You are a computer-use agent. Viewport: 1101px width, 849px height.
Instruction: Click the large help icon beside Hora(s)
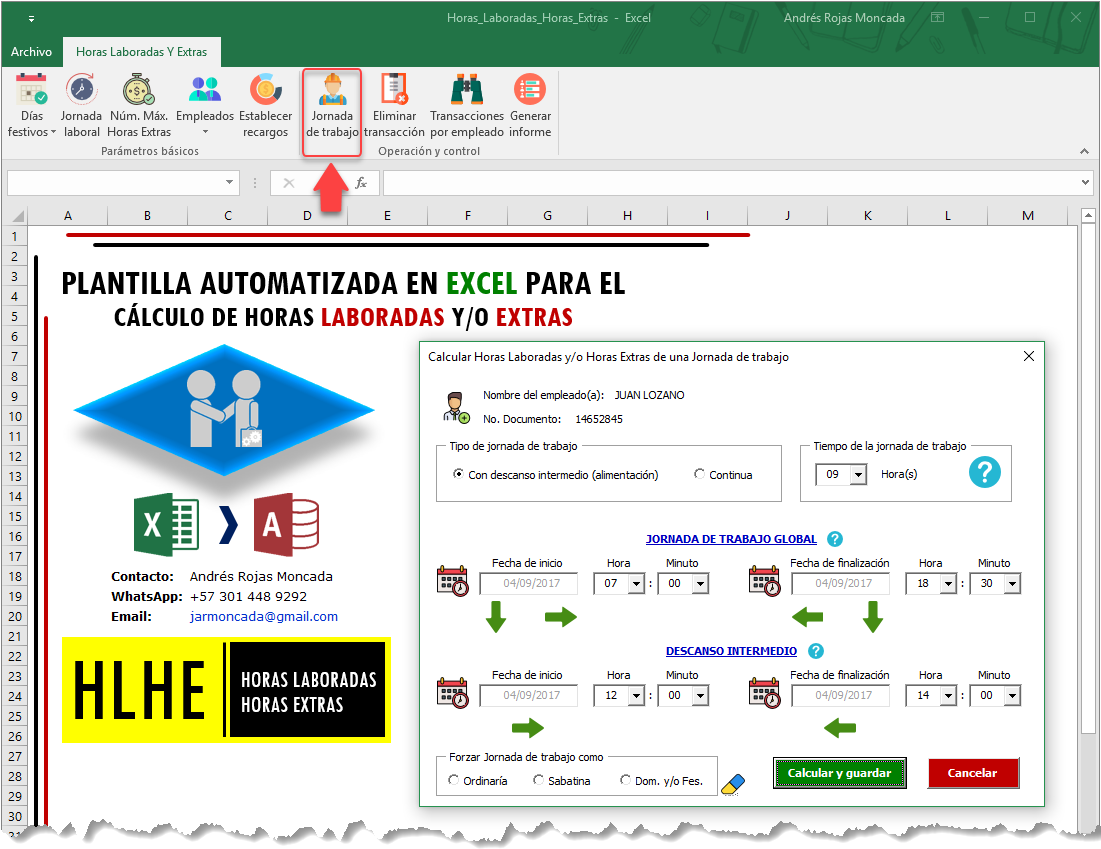pos(984,472)
